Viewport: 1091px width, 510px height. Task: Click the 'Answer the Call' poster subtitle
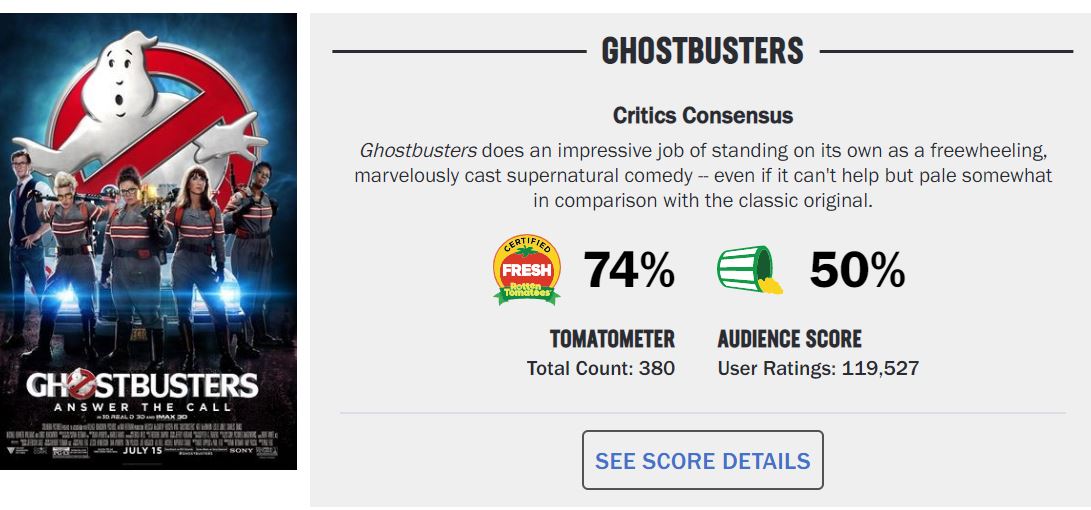click(143, 407)
